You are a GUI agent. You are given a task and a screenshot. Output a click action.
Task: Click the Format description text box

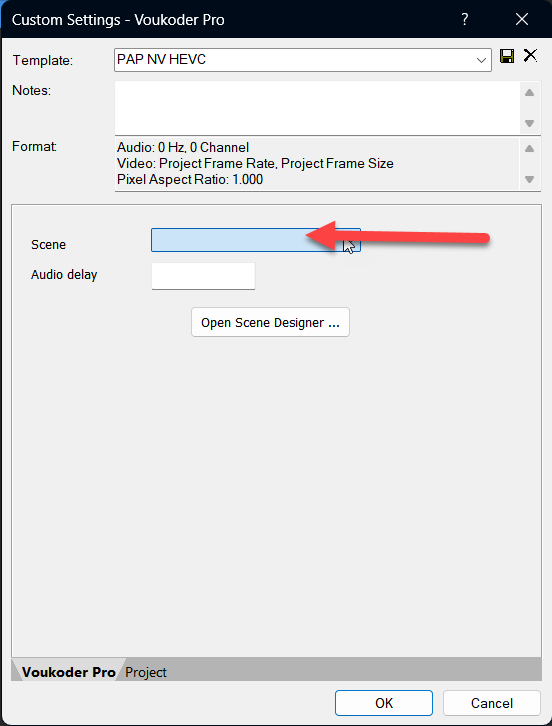coord(317,164)
